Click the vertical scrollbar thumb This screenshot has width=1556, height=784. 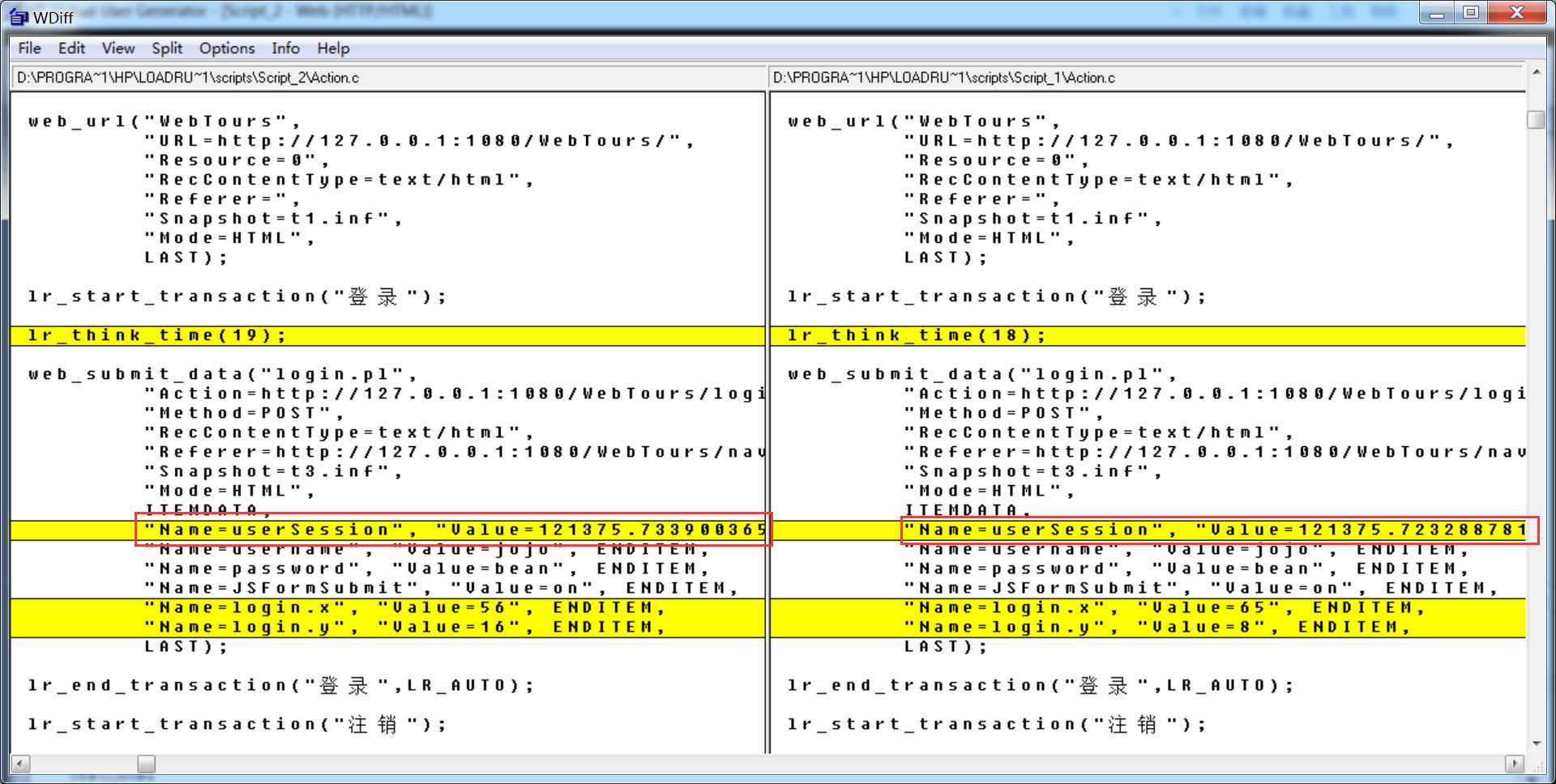1536,120
